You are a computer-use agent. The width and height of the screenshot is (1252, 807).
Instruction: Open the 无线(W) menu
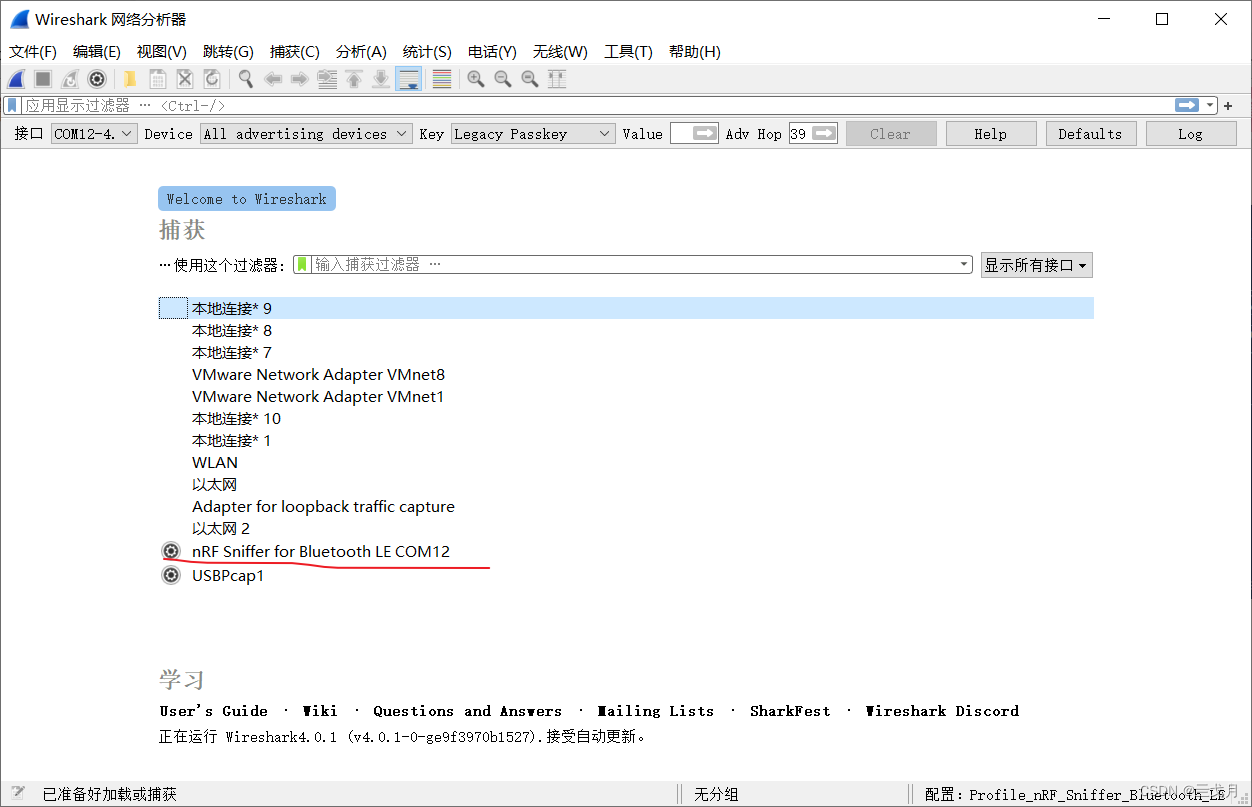click(x=559, y=51)
